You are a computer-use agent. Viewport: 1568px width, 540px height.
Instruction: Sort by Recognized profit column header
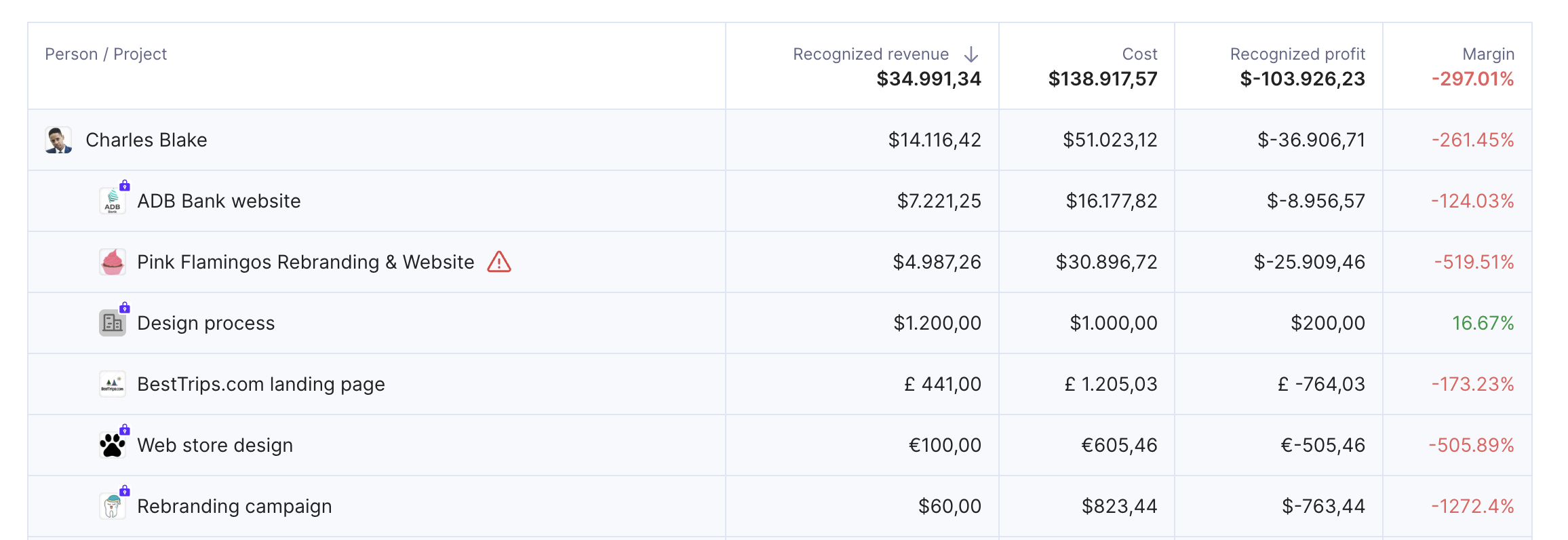[1297, 54]
